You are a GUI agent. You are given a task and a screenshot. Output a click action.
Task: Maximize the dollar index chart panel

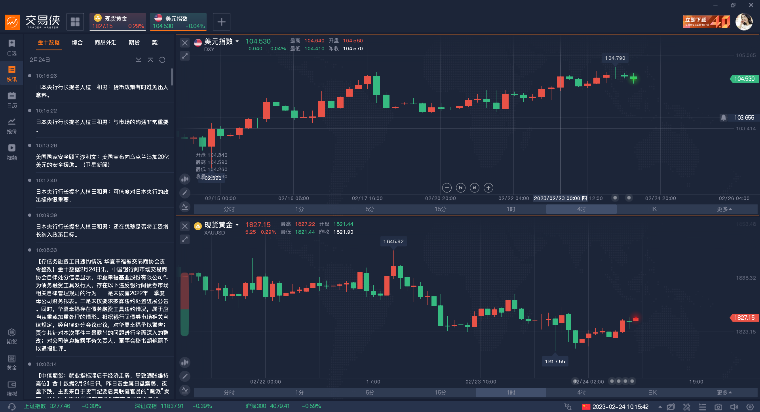coord(185,56)
